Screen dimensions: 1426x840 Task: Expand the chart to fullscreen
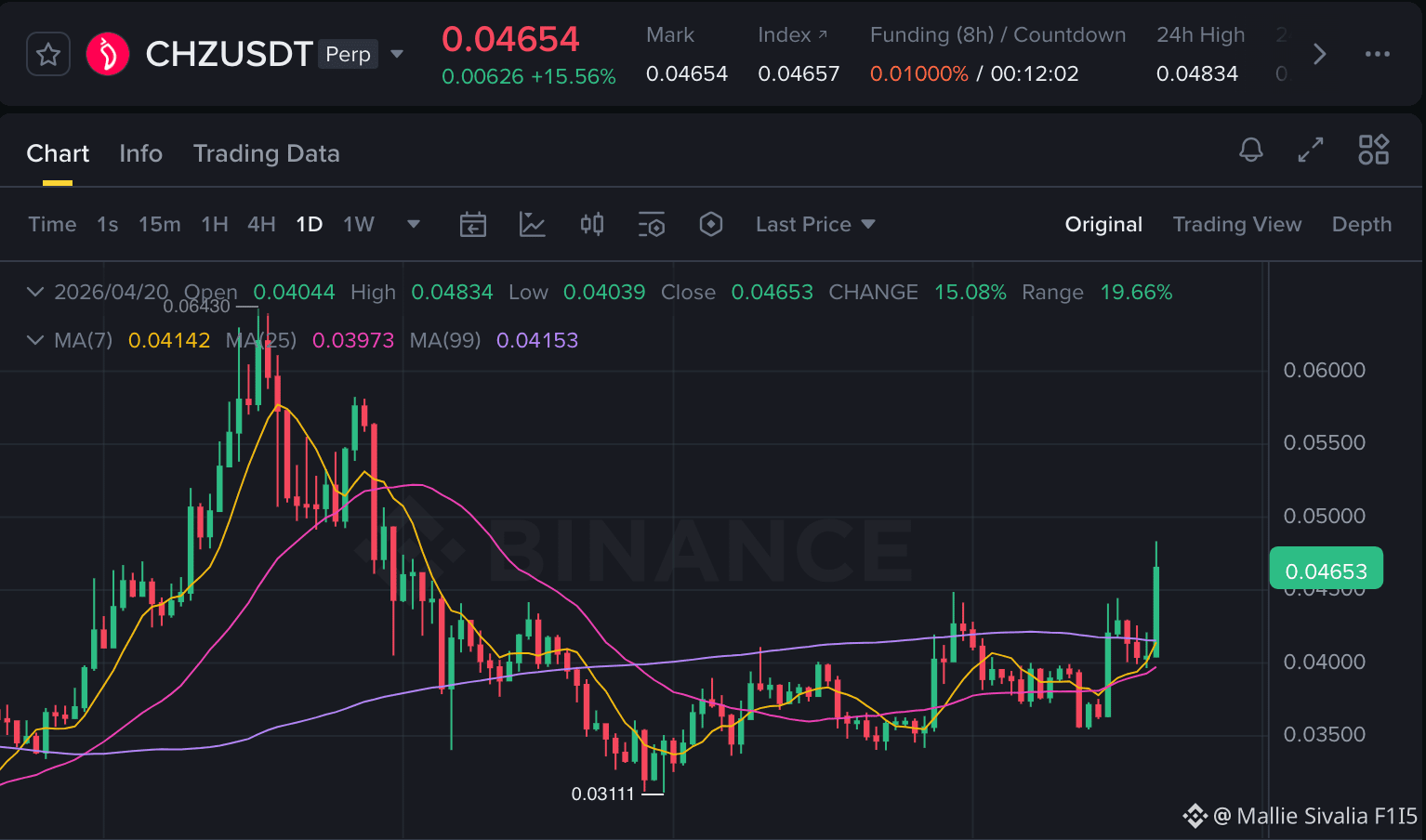pyautogui.click(x=1311, y=150)
